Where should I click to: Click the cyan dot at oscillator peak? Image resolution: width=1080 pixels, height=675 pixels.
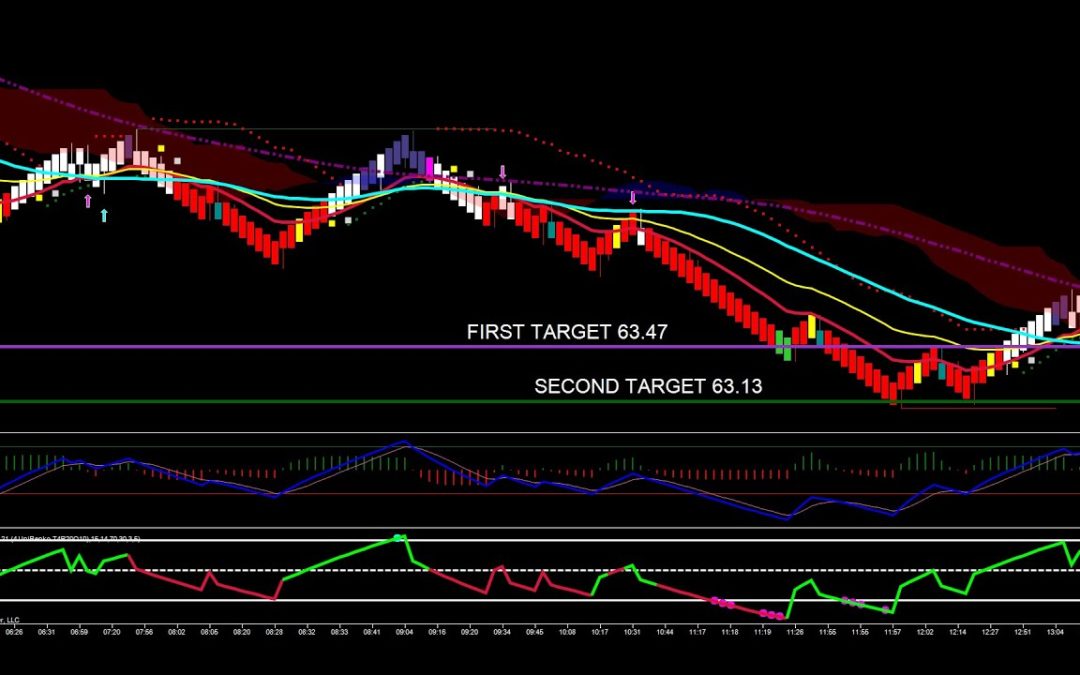[x=399, y=538]
